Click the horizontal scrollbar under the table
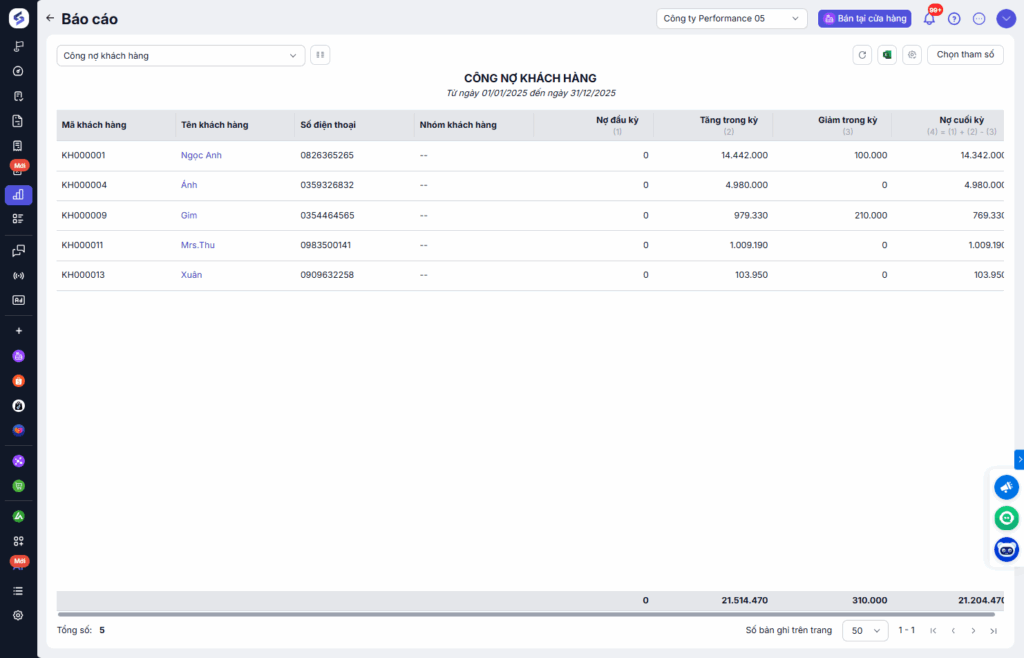1024x658 pixels. tap(525, 614)
